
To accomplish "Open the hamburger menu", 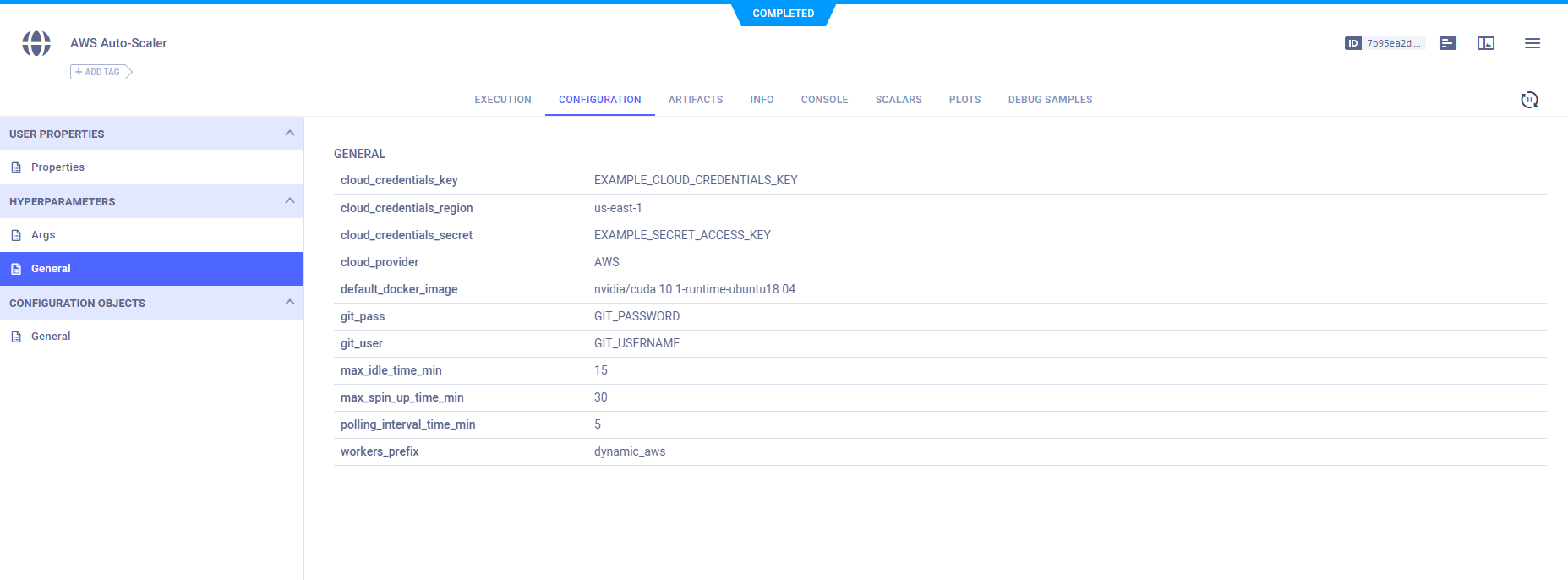I will tap(1532, 43).
